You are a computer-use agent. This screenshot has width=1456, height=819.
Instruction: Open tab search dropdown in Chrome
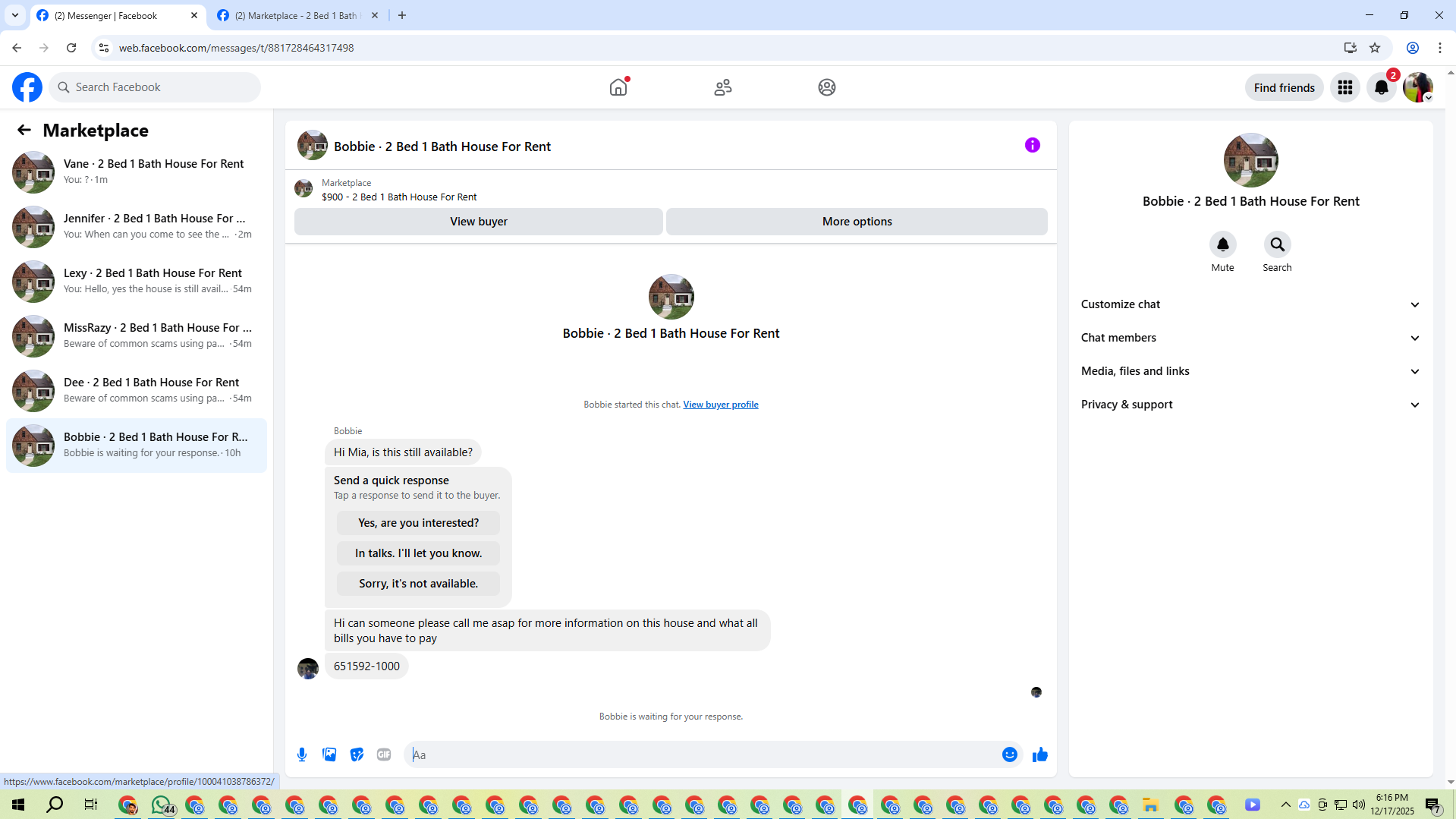pyautogui.click(x=15, y=15)
